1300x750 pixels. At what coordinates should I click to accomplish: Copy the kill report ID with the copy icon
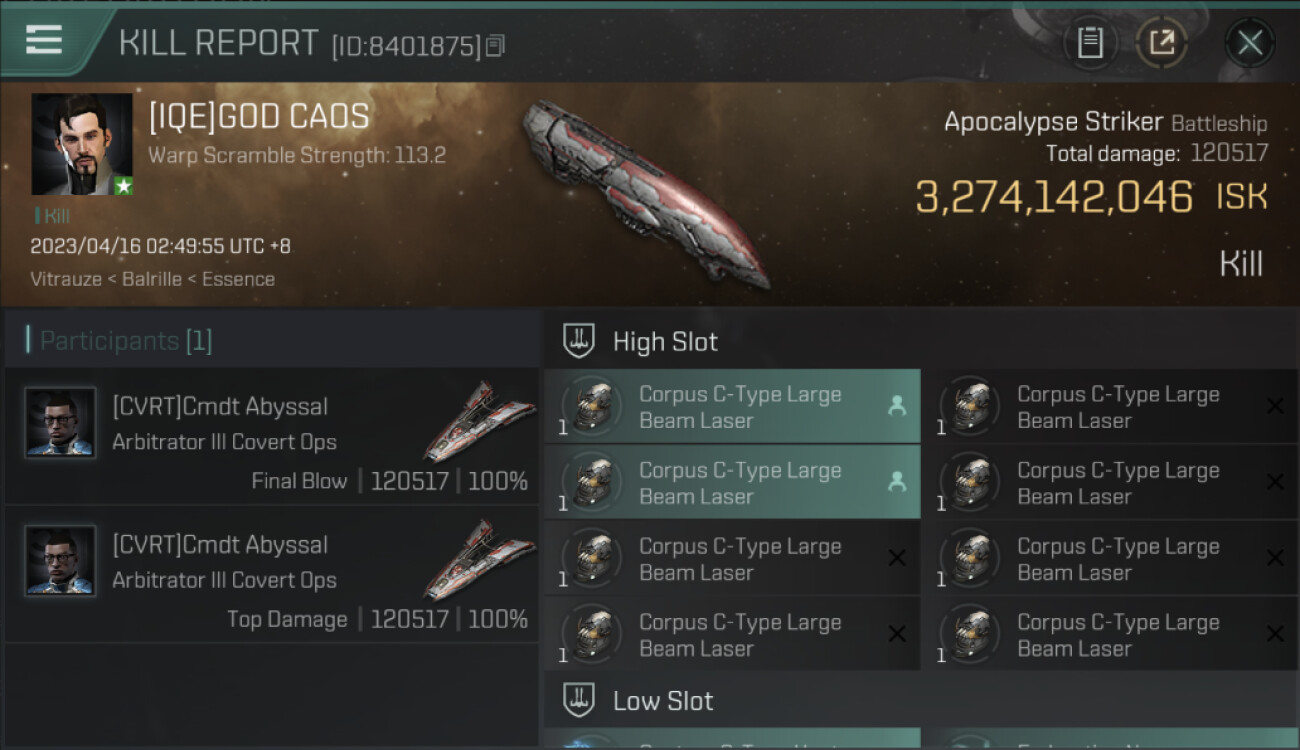tap(496, 45)
